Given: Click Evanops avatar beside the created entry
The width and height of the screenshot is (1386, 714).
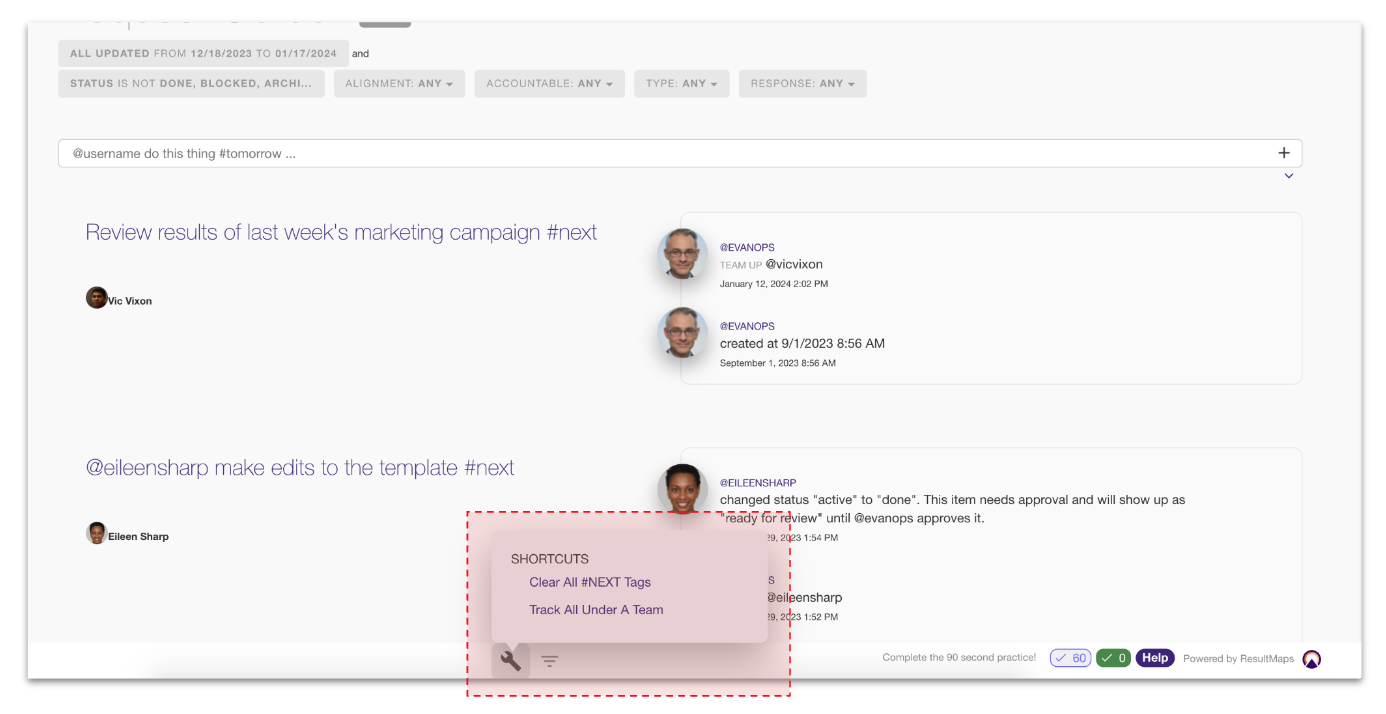Looking at the screenshot, I should (x=683, y=333).
